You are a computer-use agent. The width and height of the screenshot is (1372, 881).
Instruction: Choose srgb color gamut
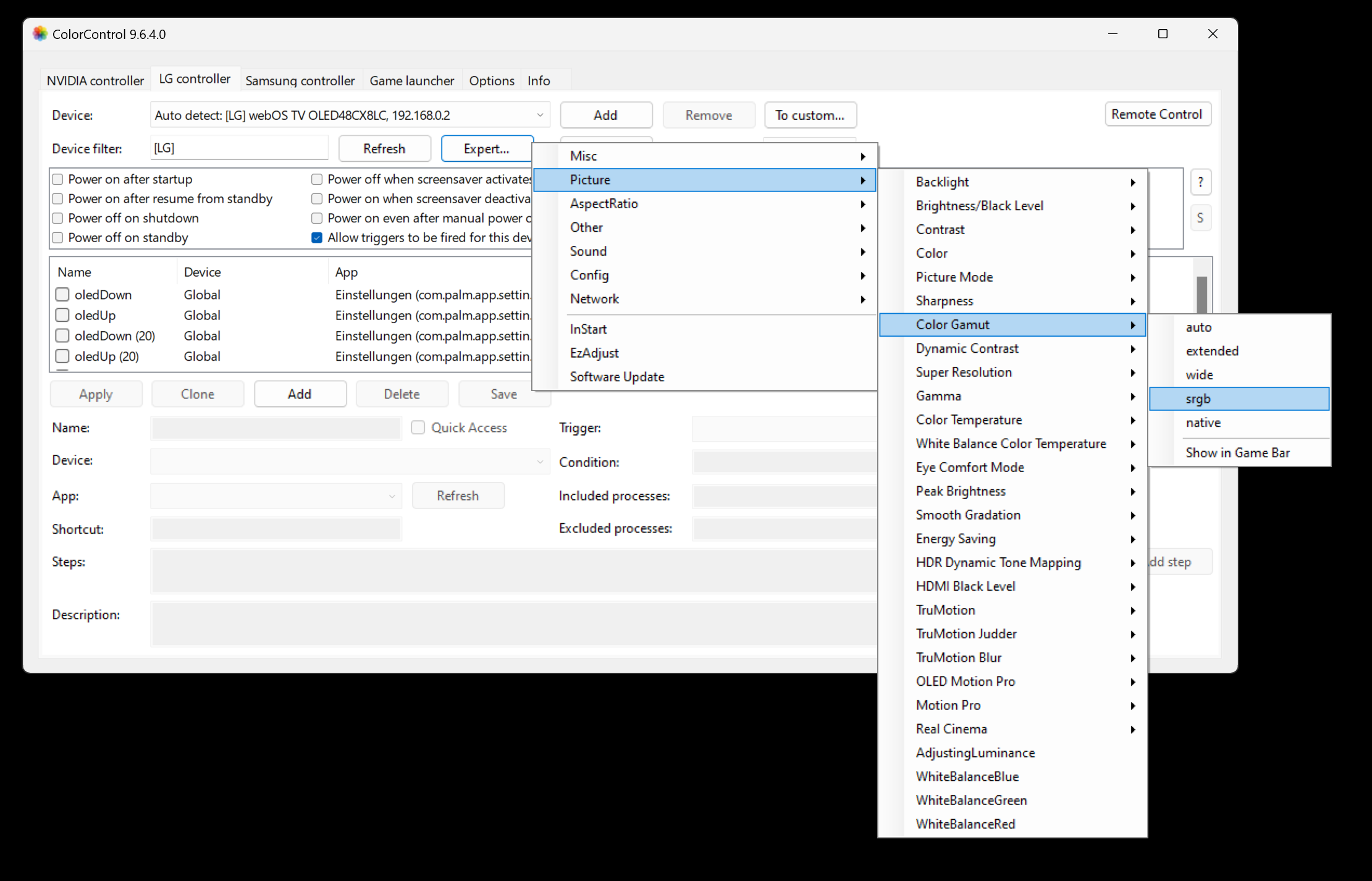pos(1239,399)
